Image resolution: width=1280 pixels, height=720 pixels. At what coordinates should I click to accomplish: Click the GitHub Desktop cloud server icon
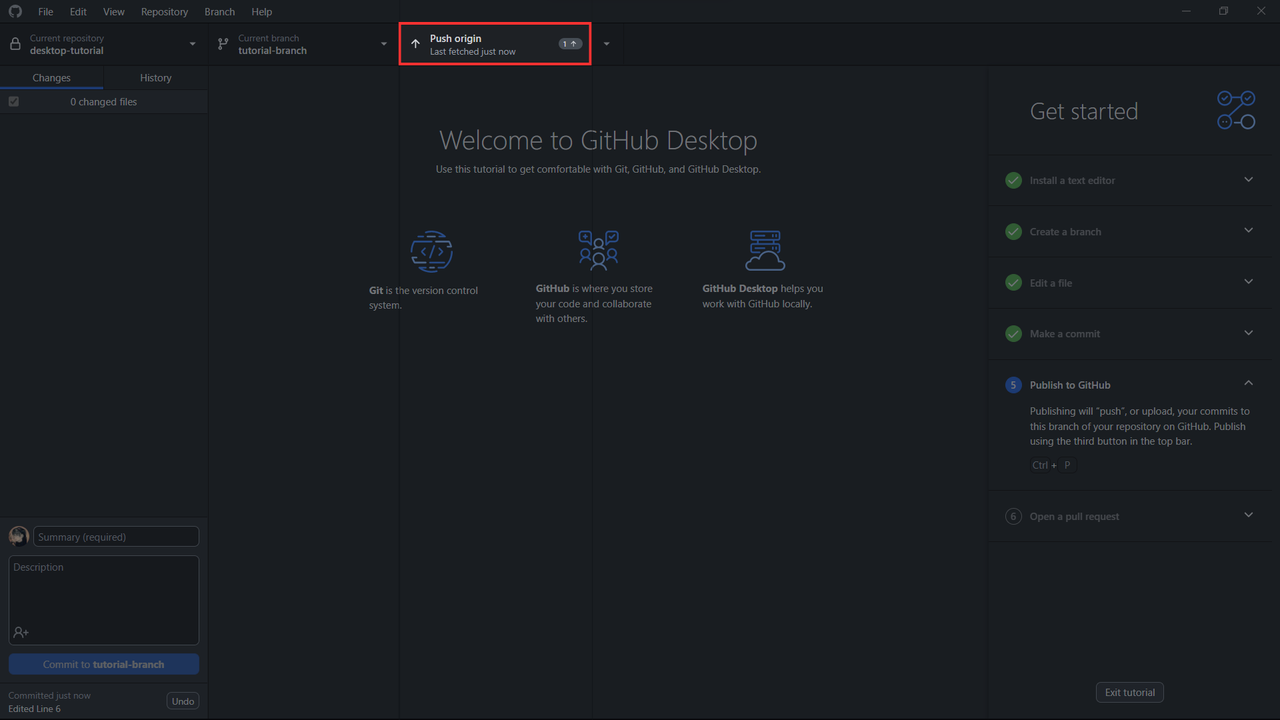(765, 250)
